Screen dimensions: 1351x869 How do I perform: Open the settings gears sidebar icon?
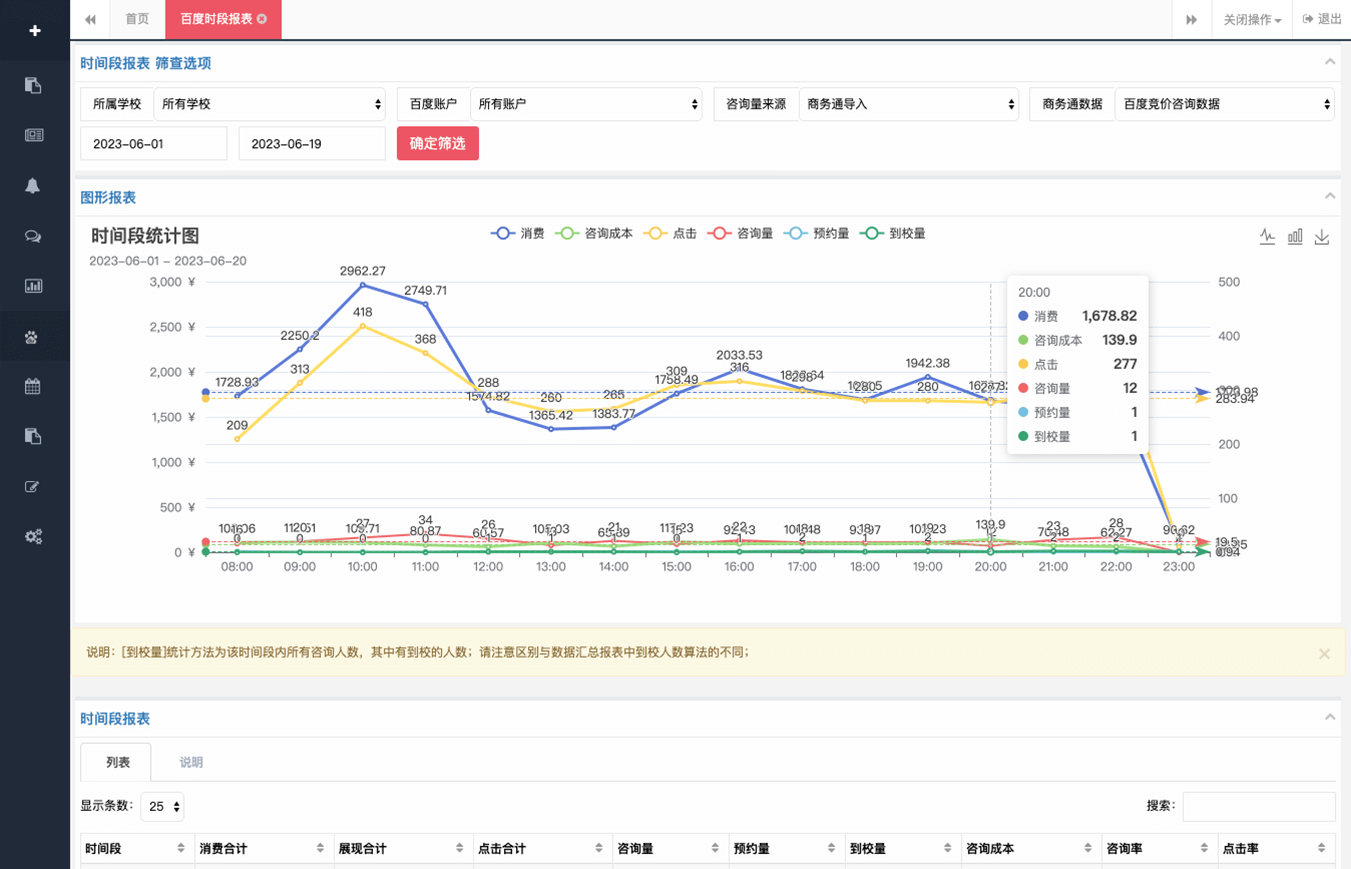coord(33,537)
